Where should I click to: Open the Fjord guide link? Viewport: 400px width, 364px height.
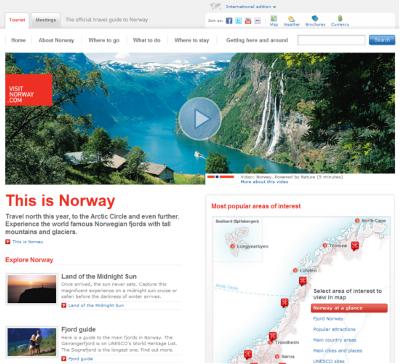click(x=81, y=359)
